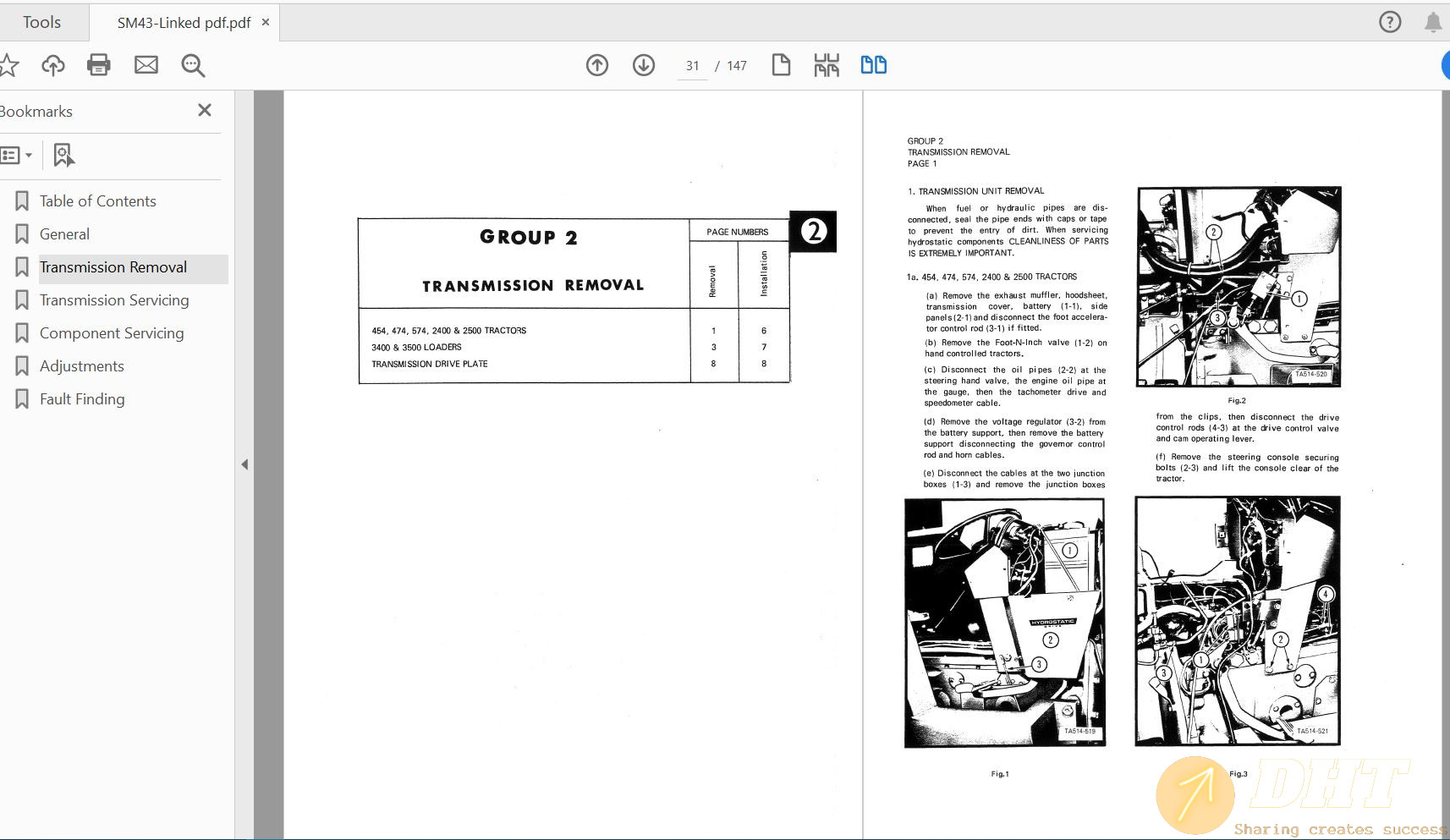The height and width of the screenshot is (840, 1450).
Task: Open the Tools tab
Action: 41,22
